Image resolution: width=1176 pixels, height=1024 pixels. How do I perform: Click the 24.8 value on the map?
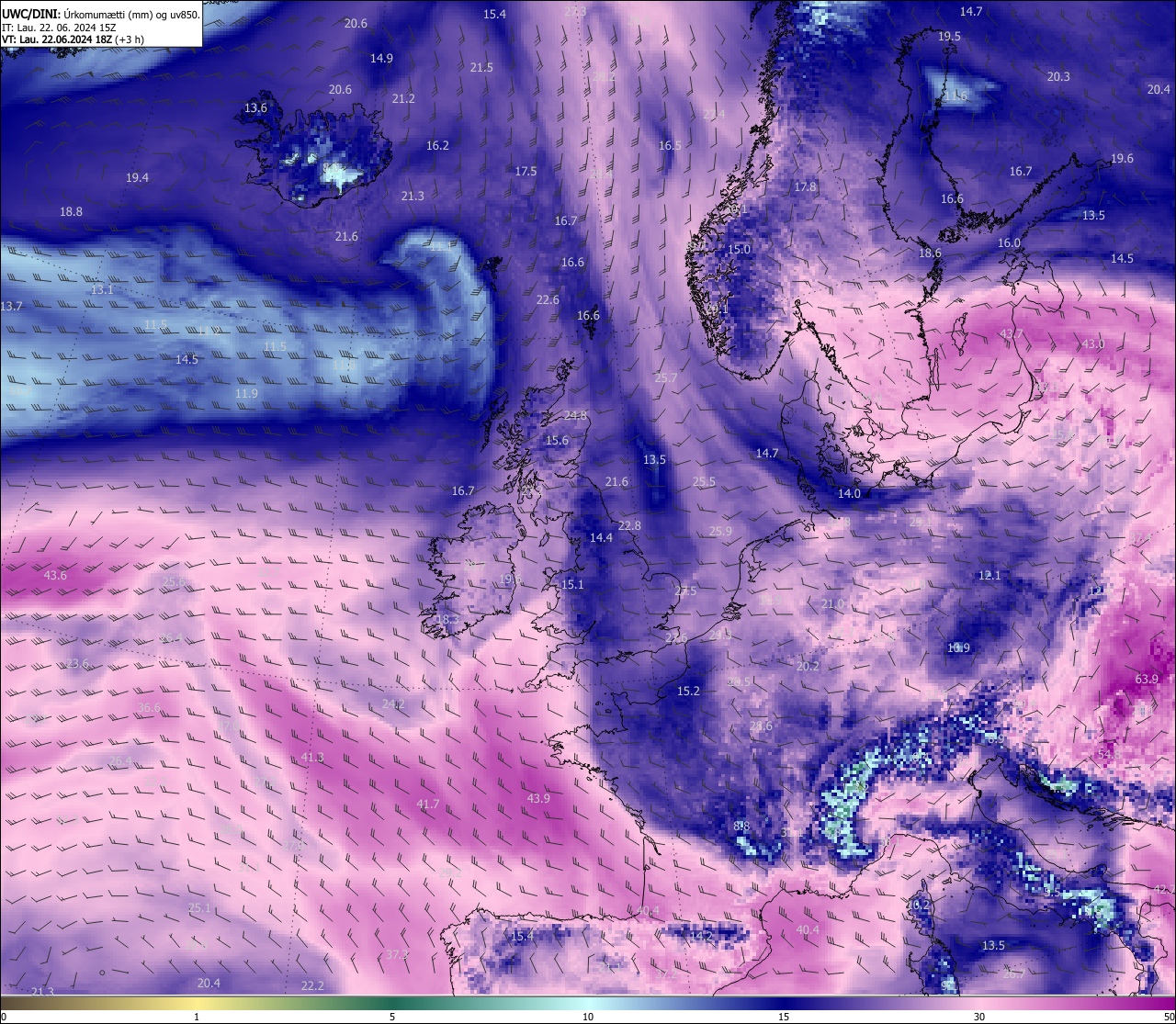[575, 415]
